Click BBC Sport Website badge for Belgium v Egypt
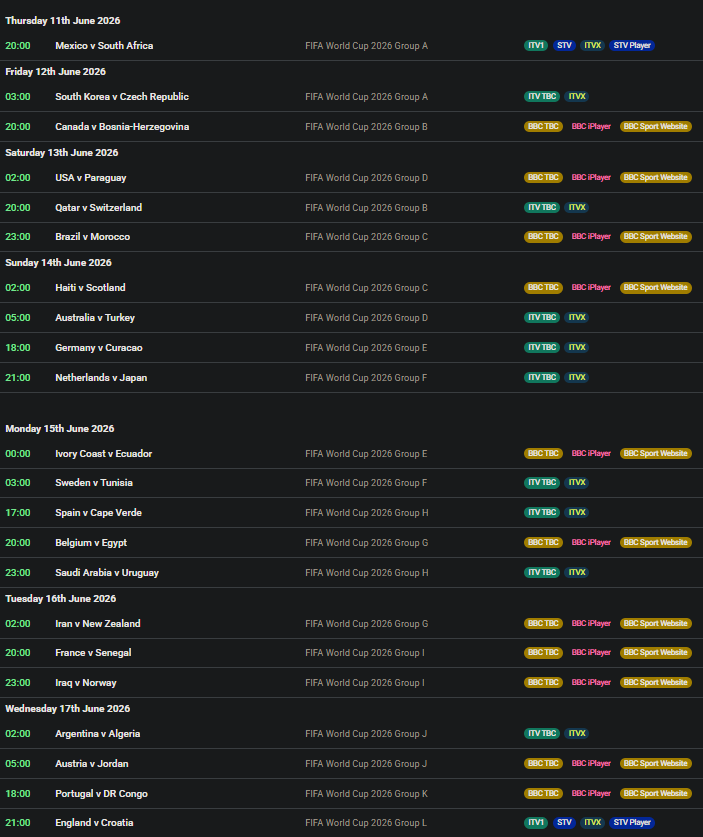Screen dimensions: 703x837 point(655,542)
